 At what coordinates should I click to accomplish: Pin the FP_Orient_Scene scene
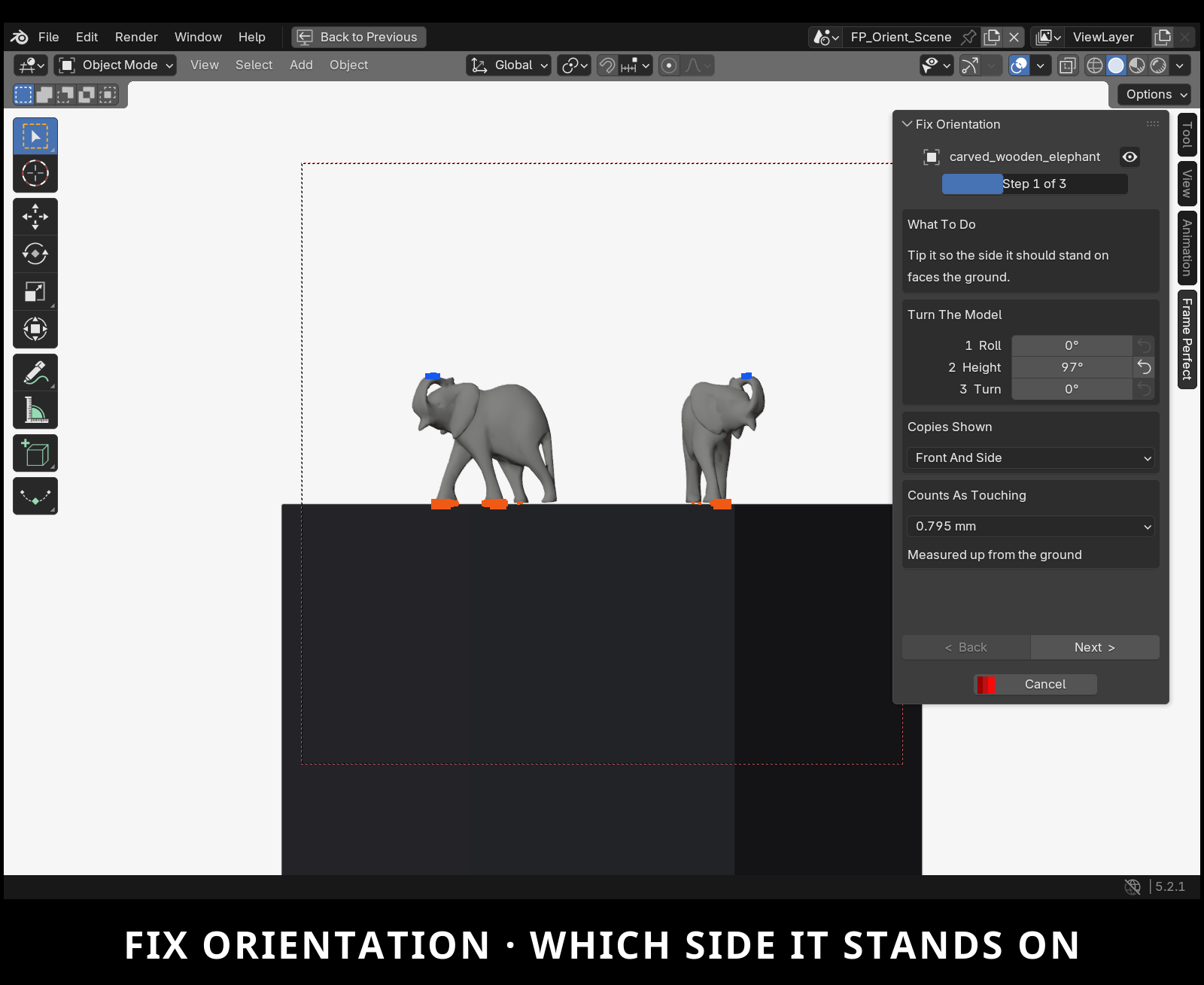tap(969, 37)
